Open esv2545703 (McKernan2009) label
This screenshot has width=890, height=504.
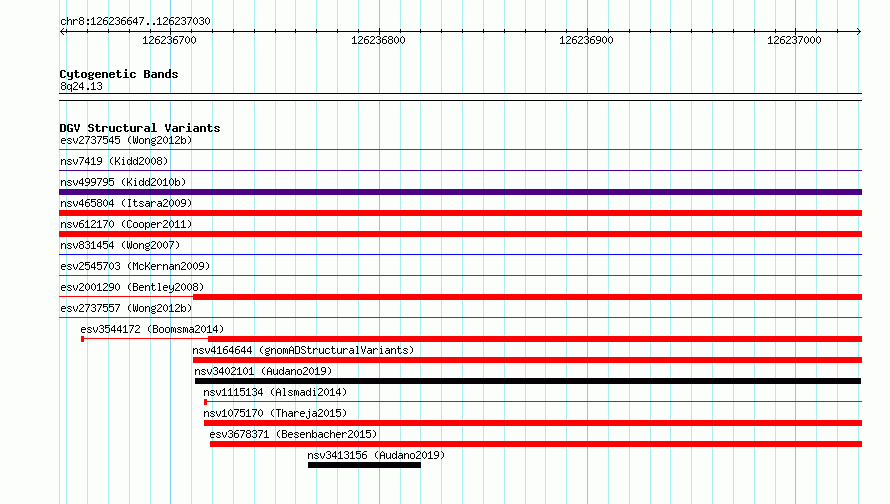coord(135,266)
